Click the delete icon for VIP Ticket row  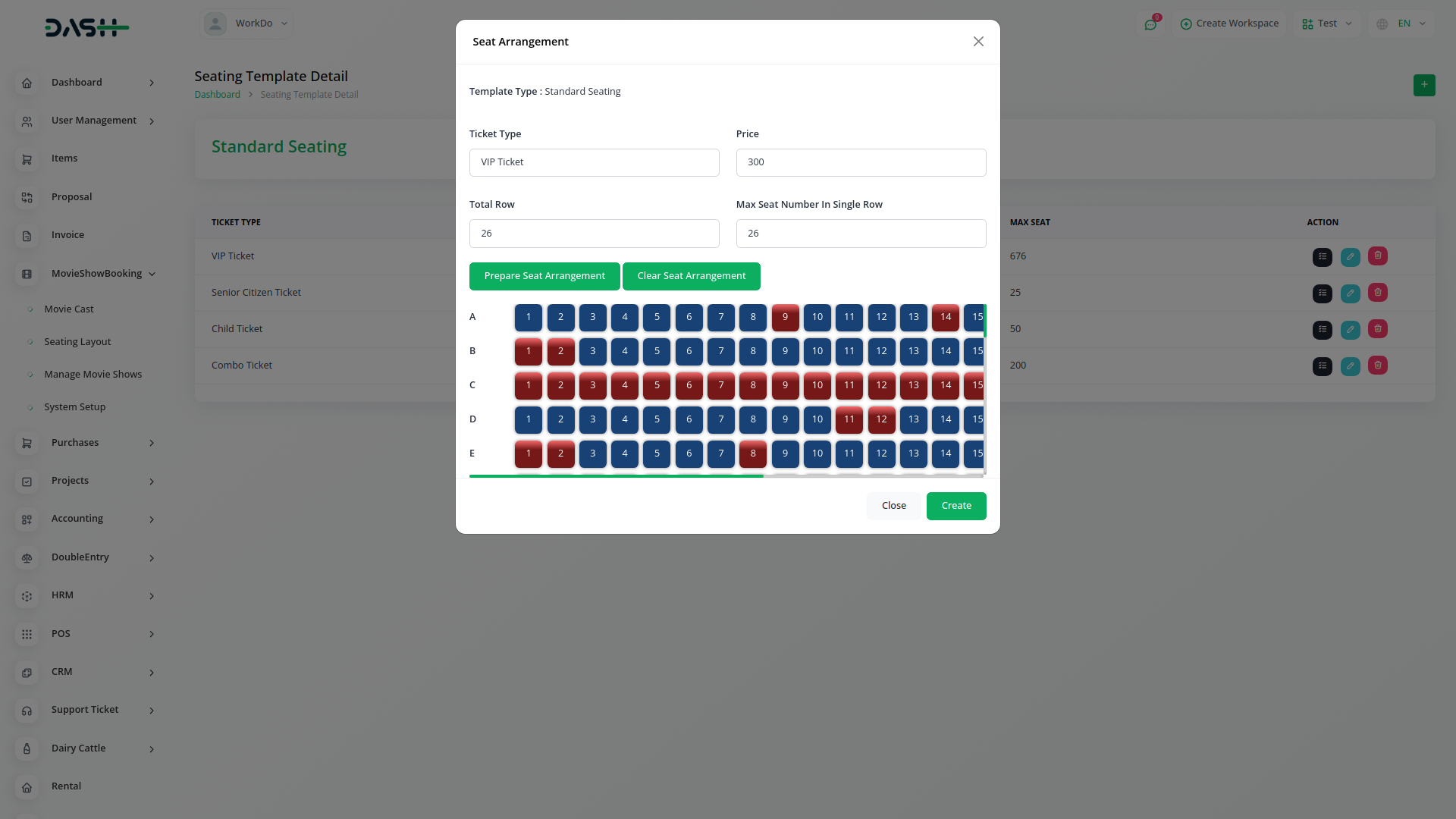1377,256
